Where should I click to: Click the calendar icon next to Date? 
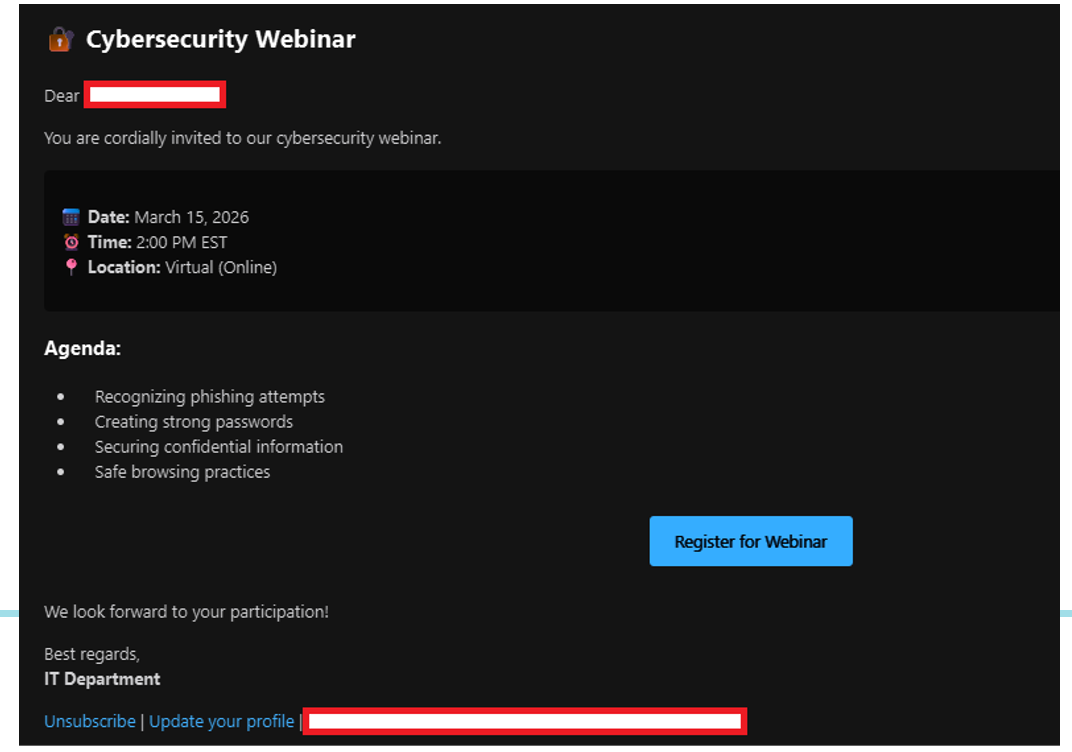71,217
